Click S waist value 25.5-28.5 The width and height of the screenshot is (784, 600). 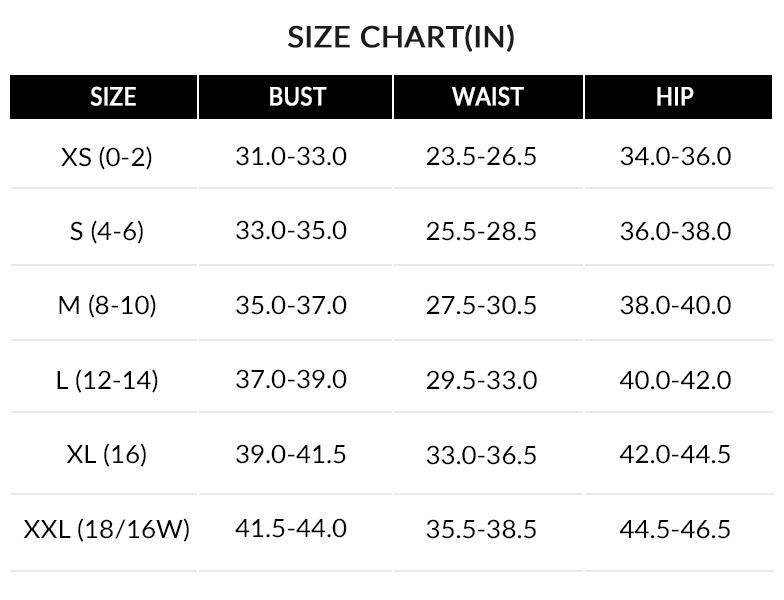pyautogui.click(x=481, y=231)
